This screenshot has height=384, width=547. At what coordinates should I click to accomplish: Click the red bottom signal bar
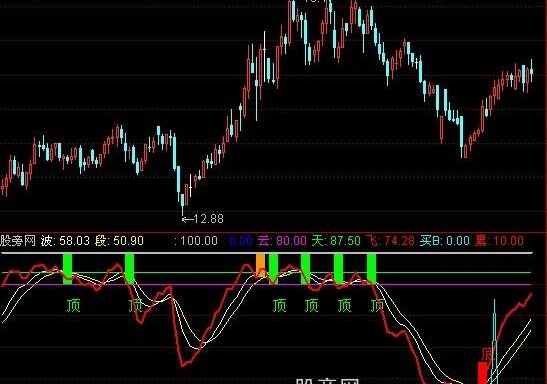pyautogui.click(x=482, y=372)
